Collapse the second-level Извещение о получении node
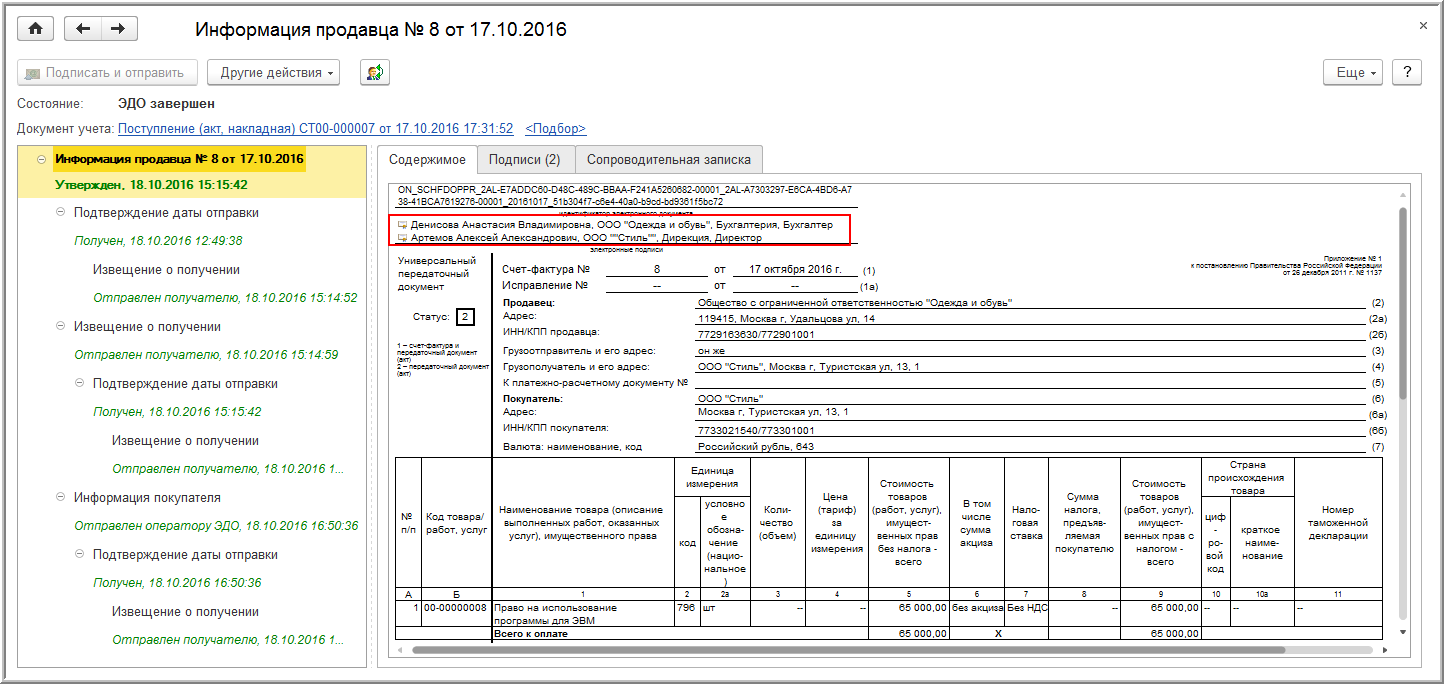The height and width of the screenshot is (684, 1444). (x=60, y=326)
